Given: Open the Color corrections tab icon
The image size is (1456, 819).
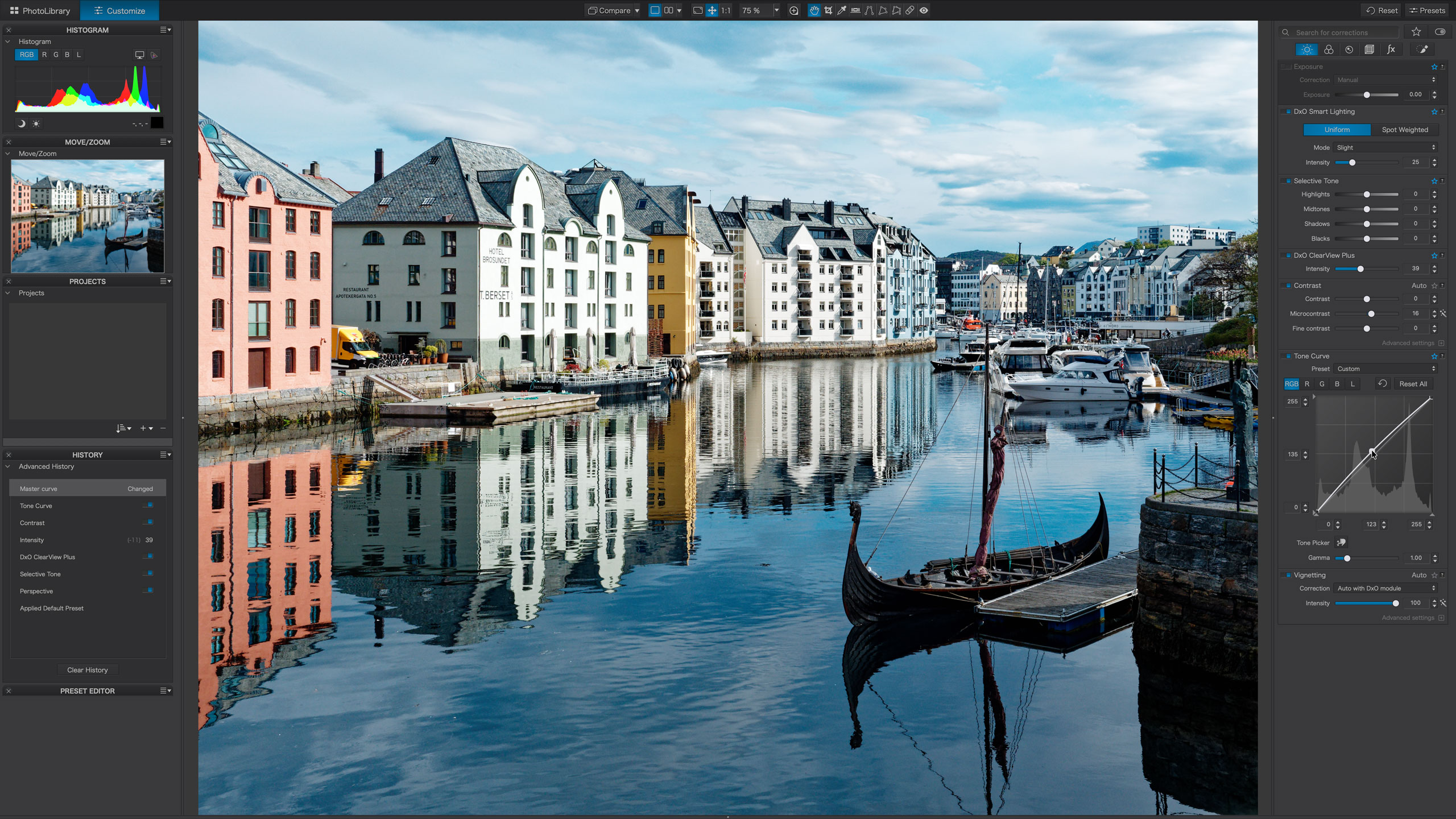Looking at the screenshot, I should [1329, 49].
